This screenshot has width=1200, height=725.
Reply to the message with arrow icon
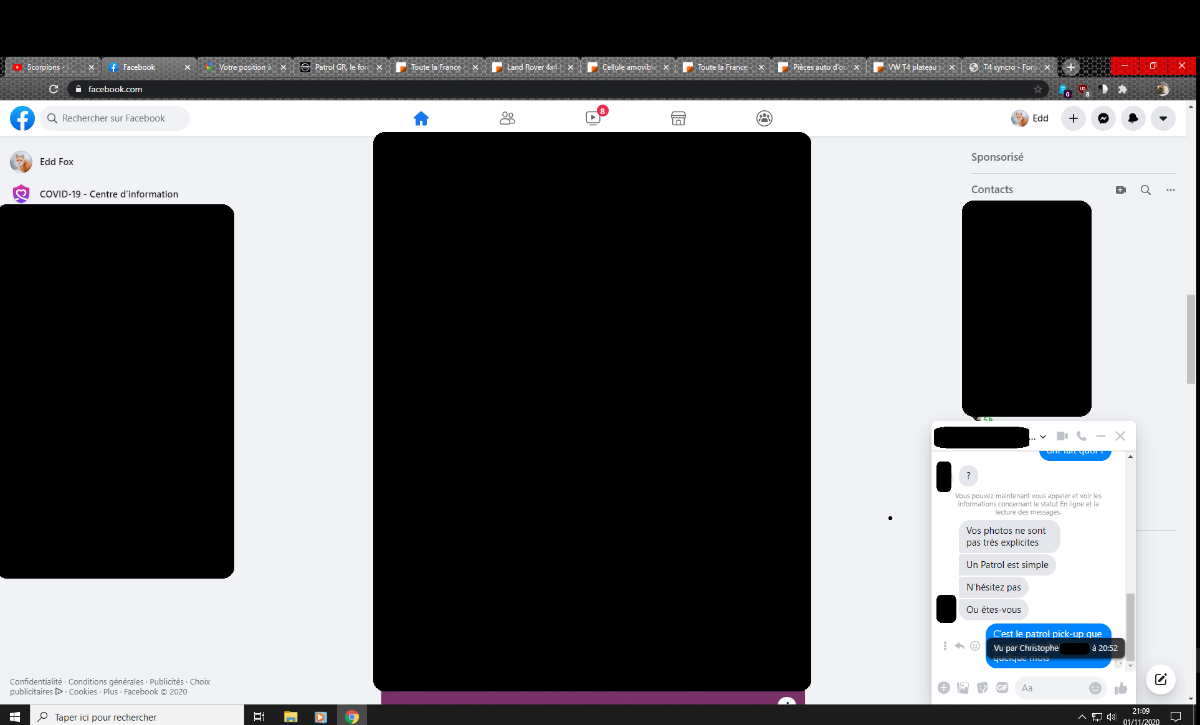coord(960,646)
